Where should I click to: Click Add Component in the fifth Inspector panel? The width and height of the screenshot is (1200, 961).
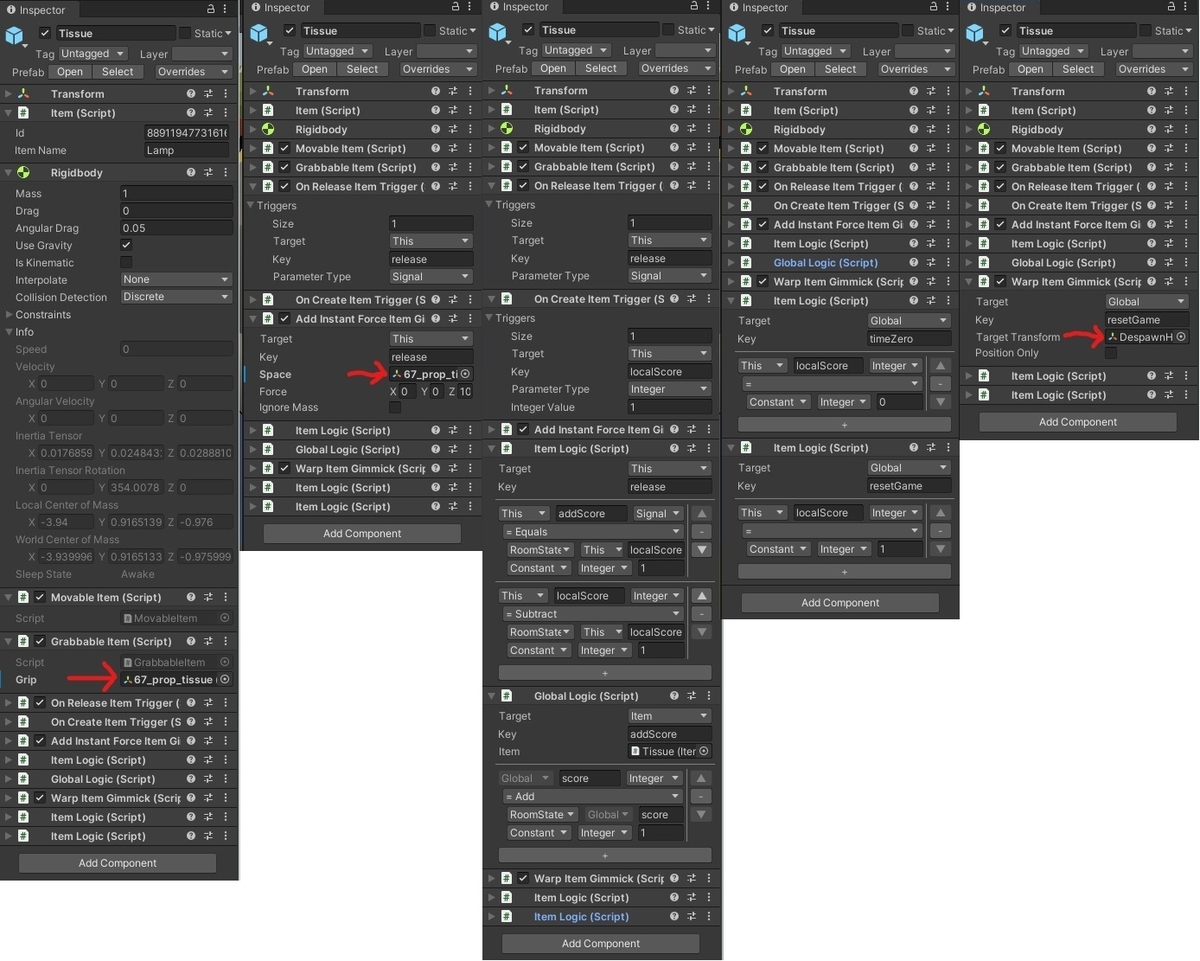(x=1078, y=422)
